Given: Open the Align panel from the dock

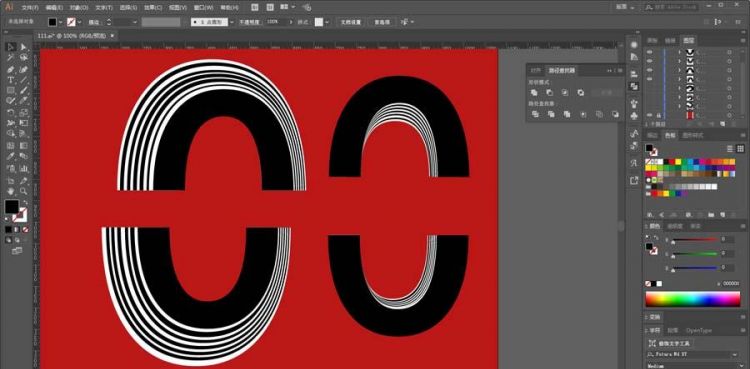Looking at the screenshot, I should 634,74.
